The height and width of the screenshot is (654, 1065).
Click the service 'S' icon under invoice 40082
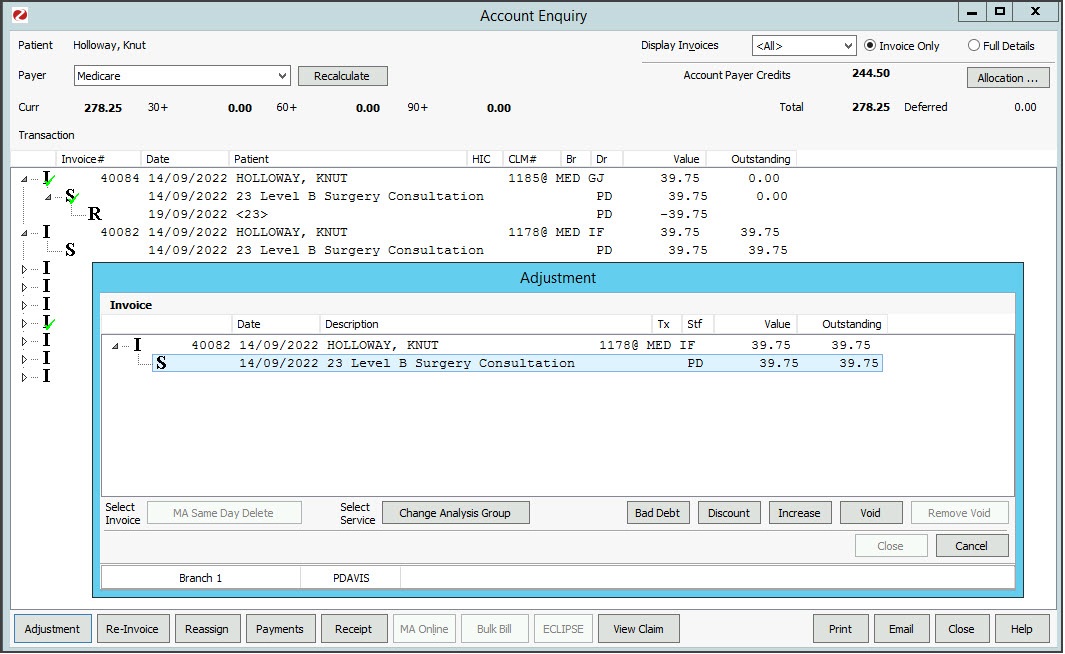point(70,250)
